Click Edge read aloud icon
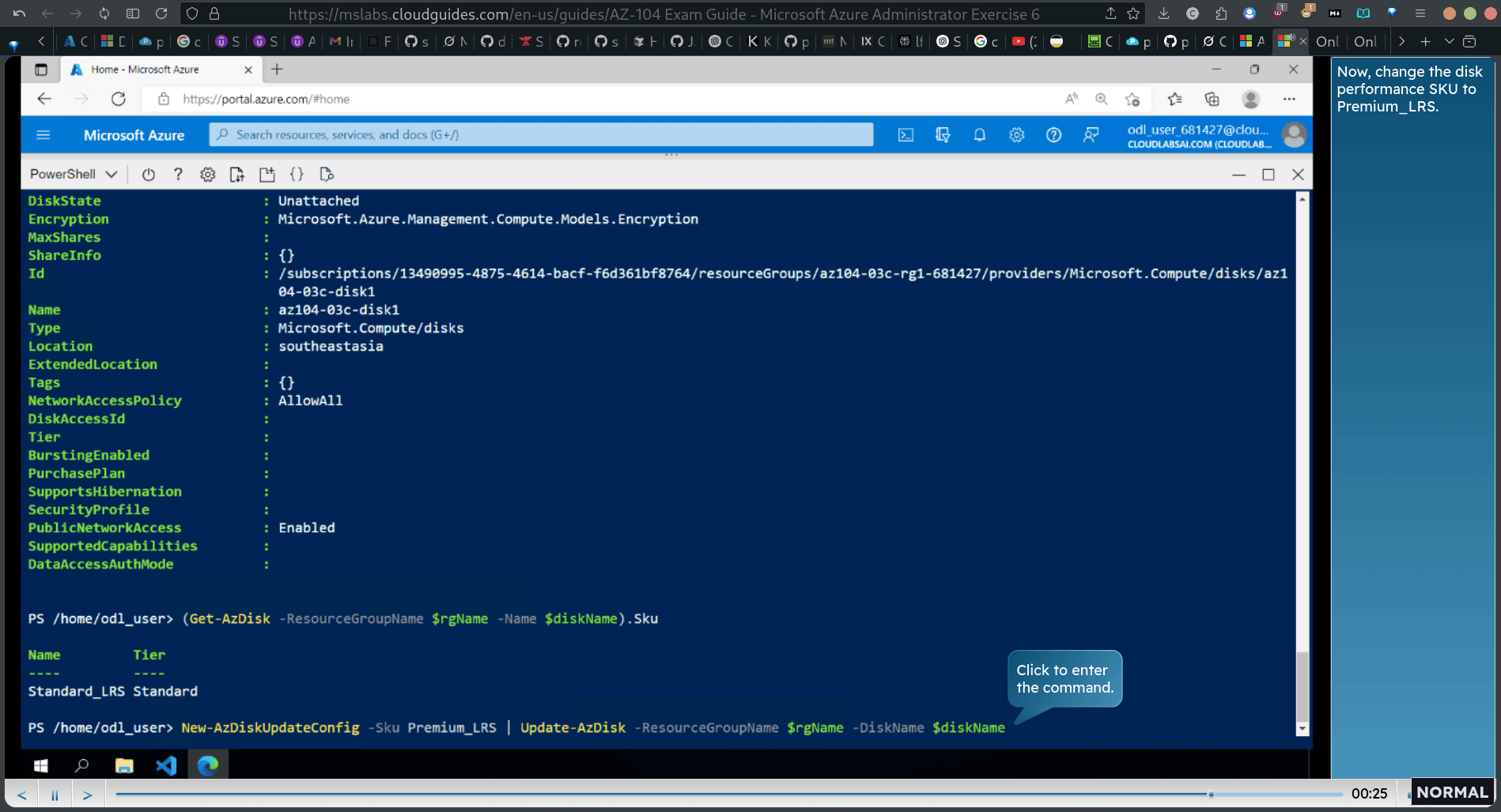This screenshot has width=1501, height=812. pyautogui.click(x=1072, y=99)
